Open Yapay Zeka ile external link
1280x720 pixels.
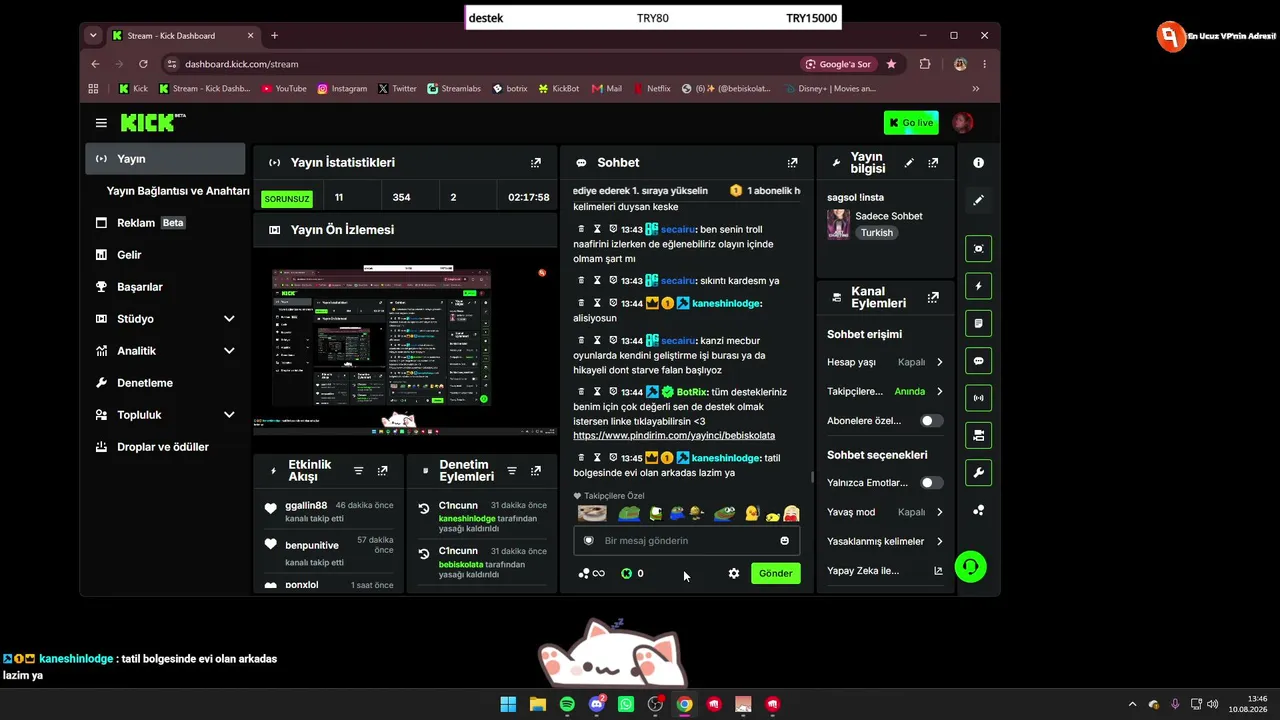tap(885, 571)
